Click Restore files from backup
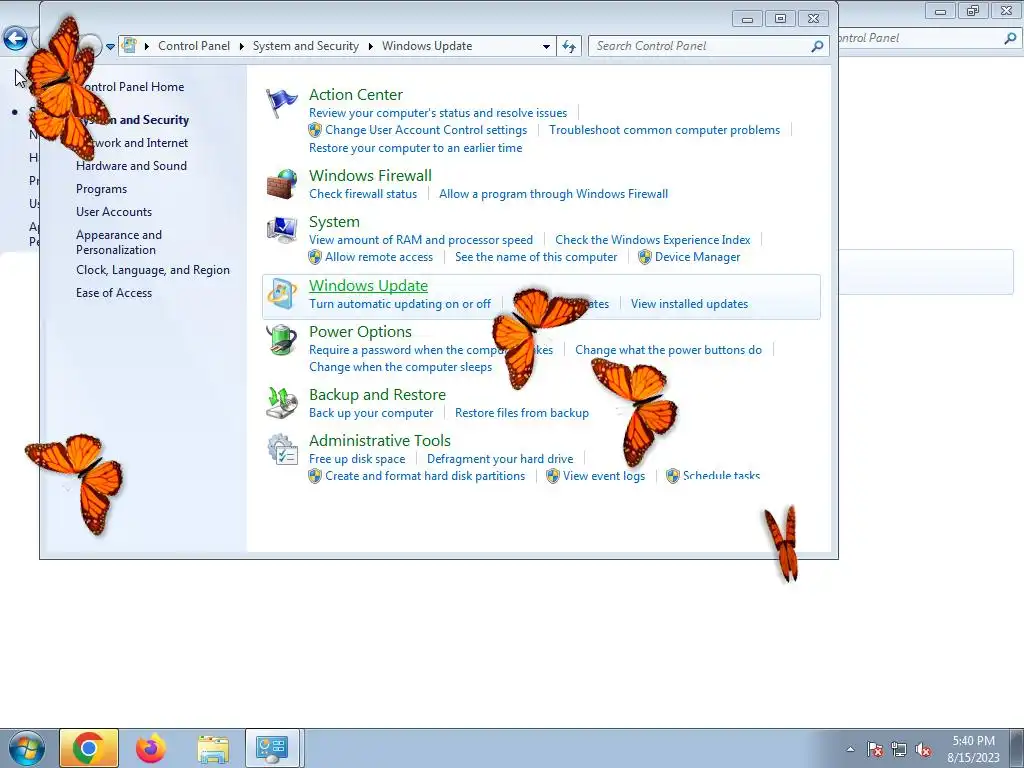 coord(522,413)
